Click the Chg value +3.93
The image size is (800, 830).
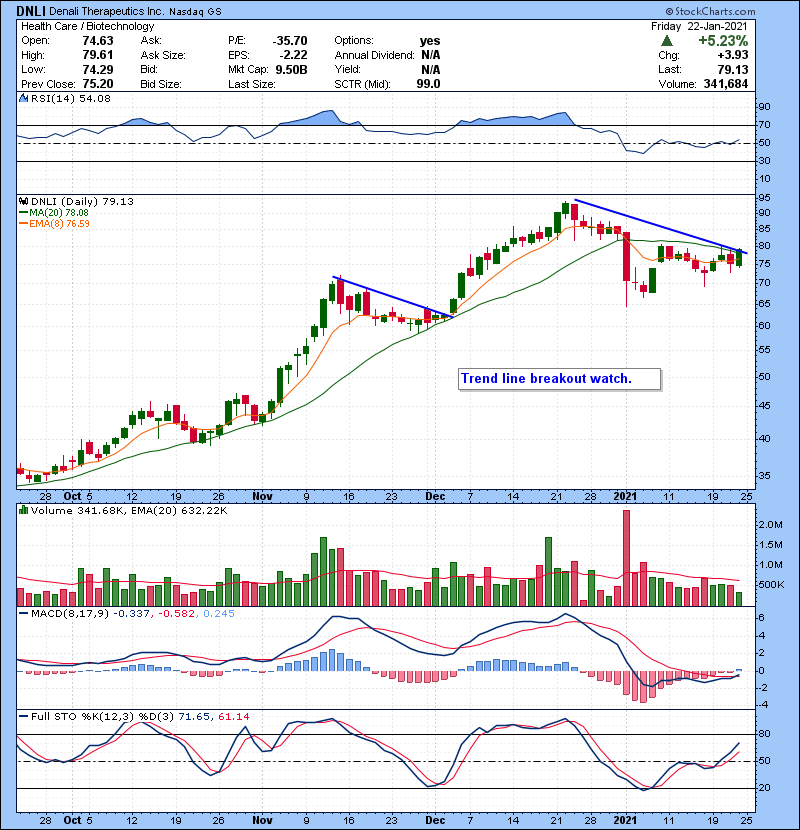(x=733, y=55)
